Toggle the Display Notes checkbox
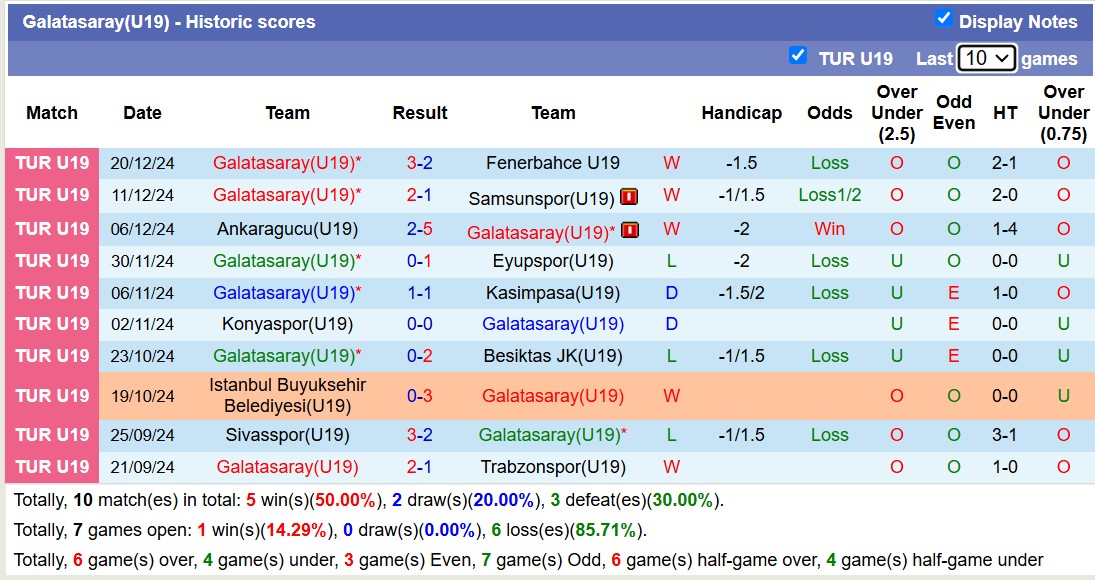The image size is (1095, 580). tap(943, 19)
